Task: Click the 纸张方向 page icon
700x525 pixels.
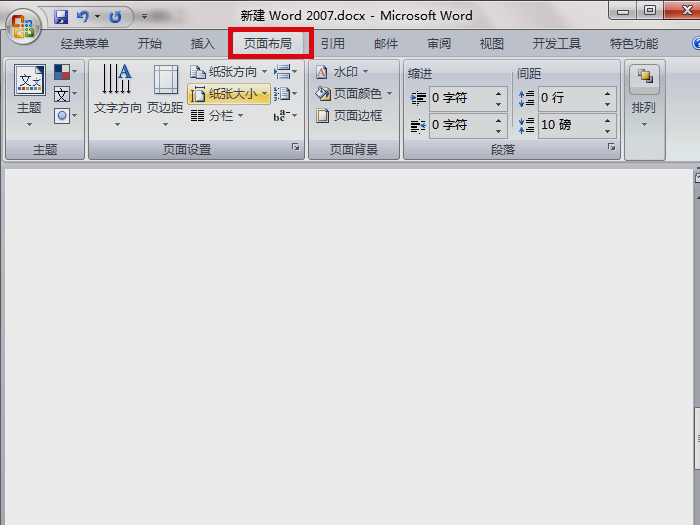Action: pyautogui.click(x=197, y=71)
